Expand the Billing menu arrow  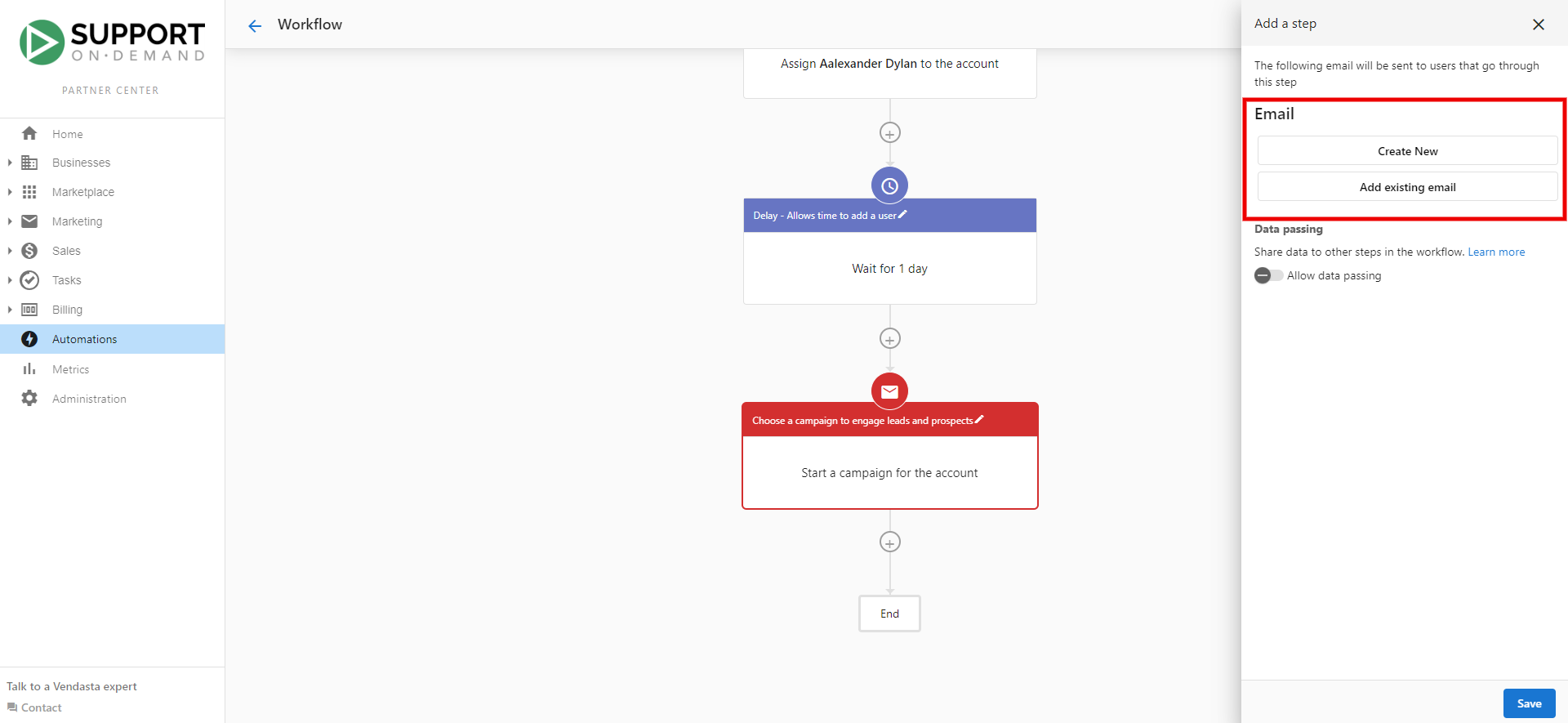[x=10, y=310]
